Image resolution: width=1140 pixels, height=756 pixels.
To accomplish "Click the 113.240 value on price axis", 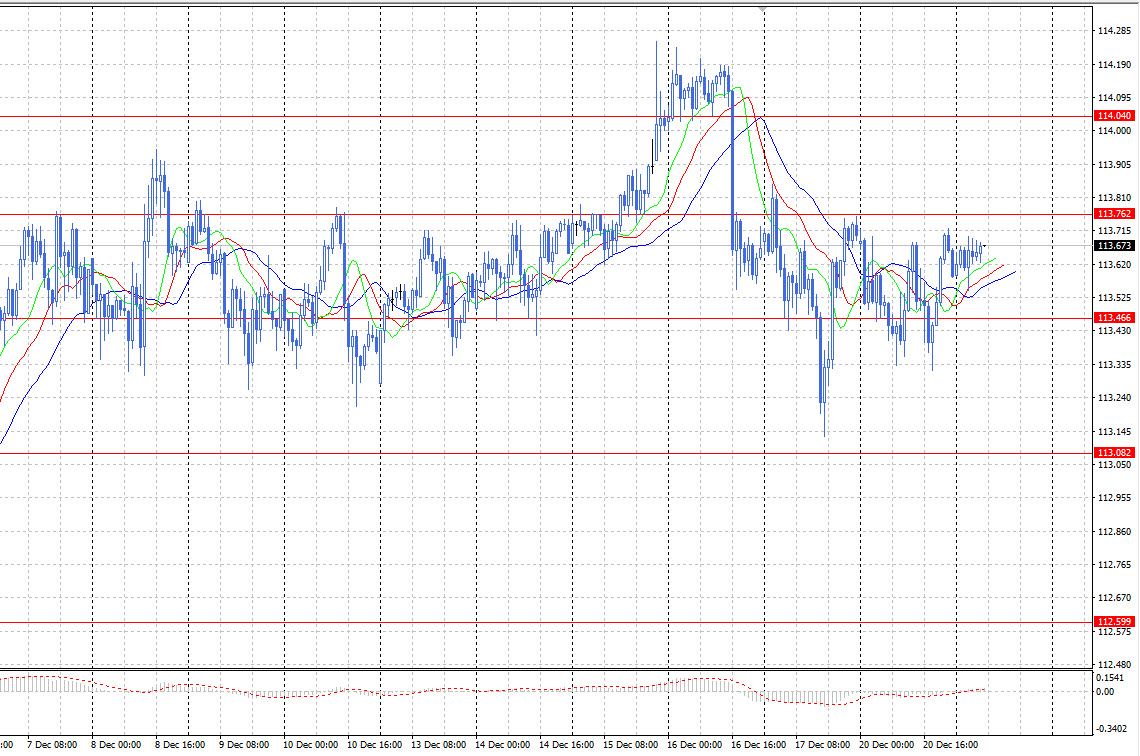I will pos(1115,398).
